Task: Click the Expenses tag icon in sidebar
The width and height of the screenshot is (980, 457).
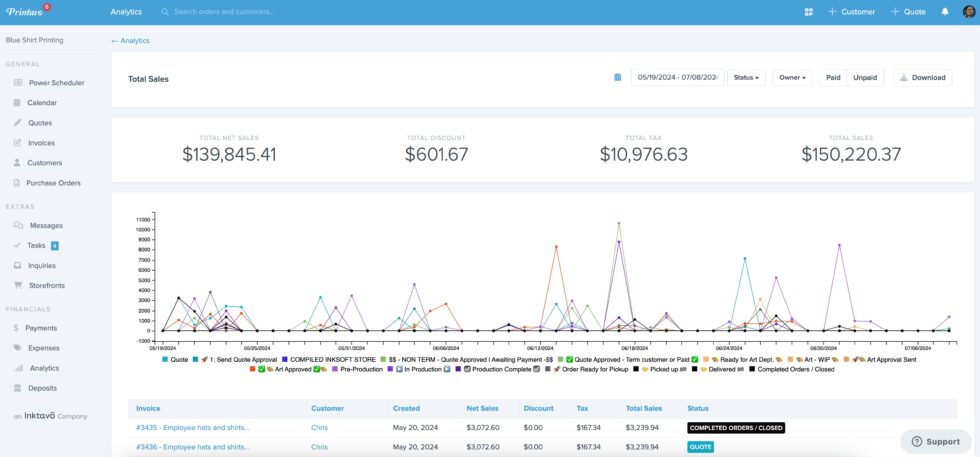Action: click(x=17, y=348)
